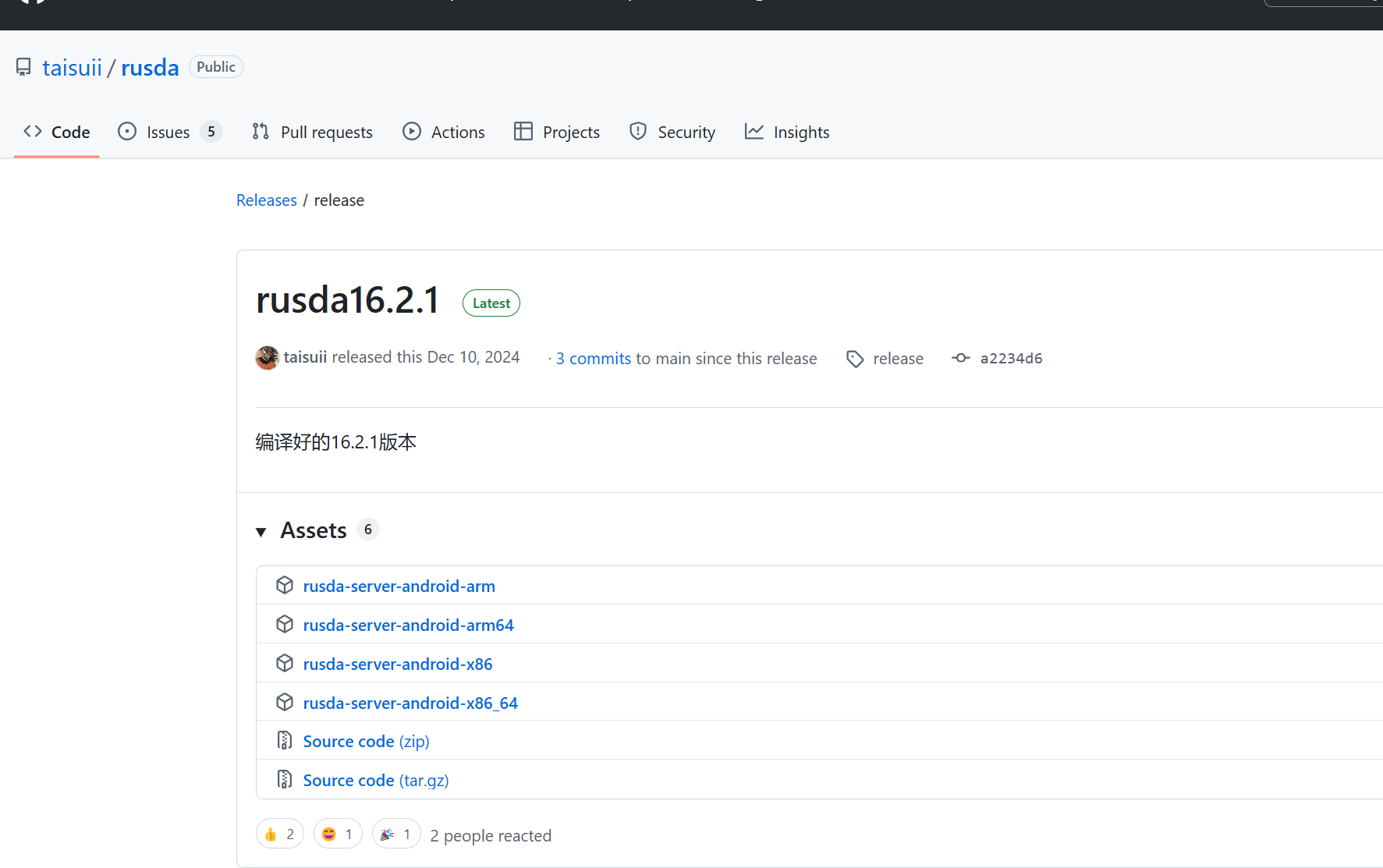Click zip file icon for Source code (zip)
Viewport: 1383px width, 868px height.
click(x=285, y=740)
